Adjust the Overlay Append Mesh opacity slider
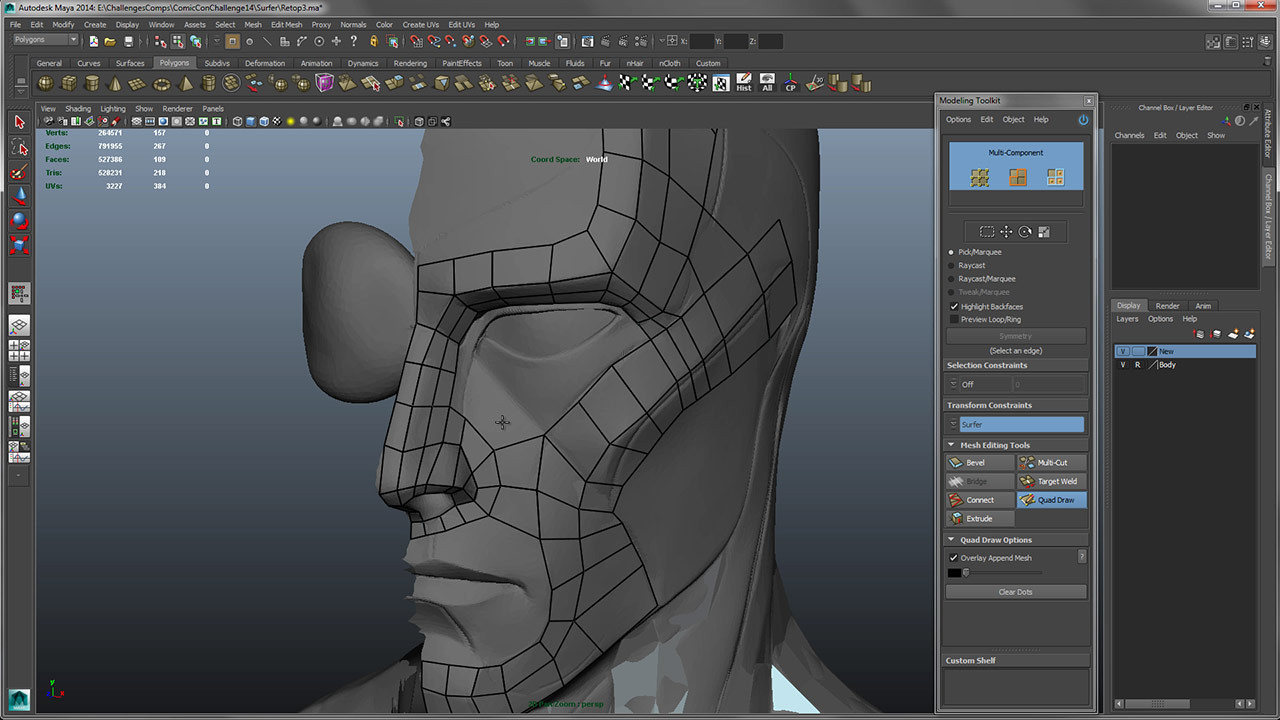This screenshot has height=720, width=1280. (x=966, y=571)
